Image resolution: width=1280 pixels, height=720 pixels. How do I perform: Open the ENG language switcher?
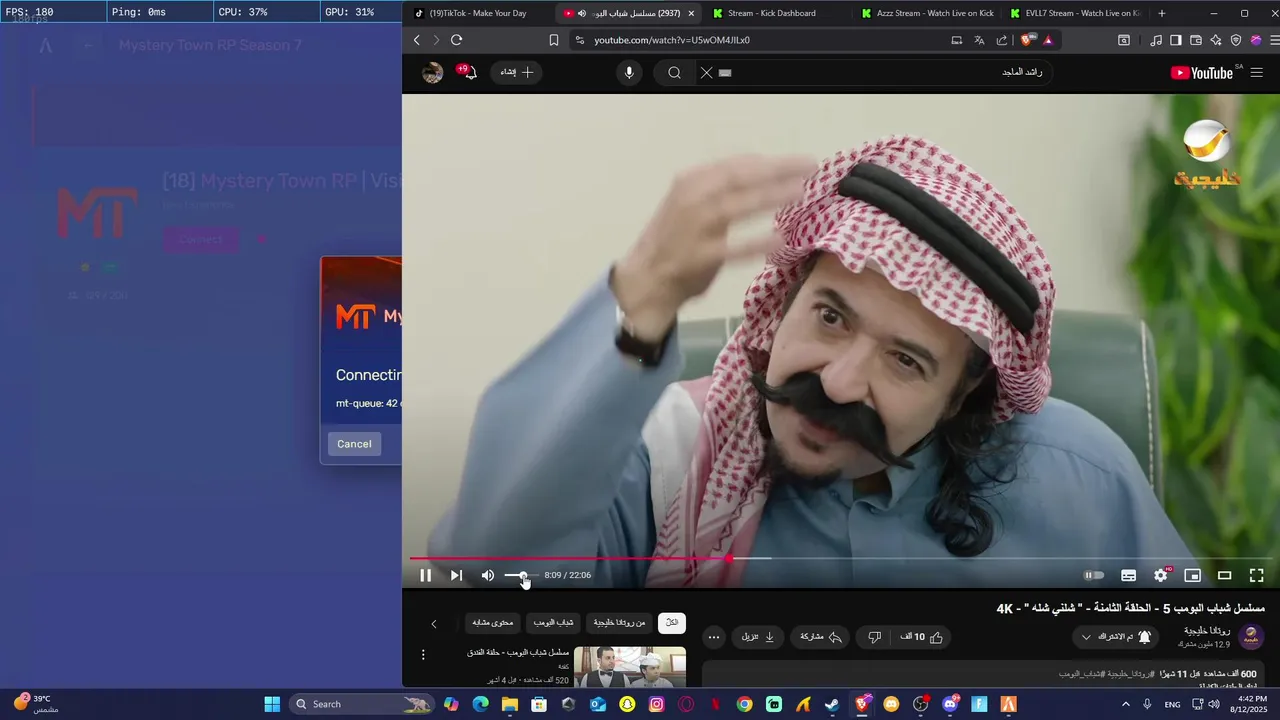point(1173,704)
